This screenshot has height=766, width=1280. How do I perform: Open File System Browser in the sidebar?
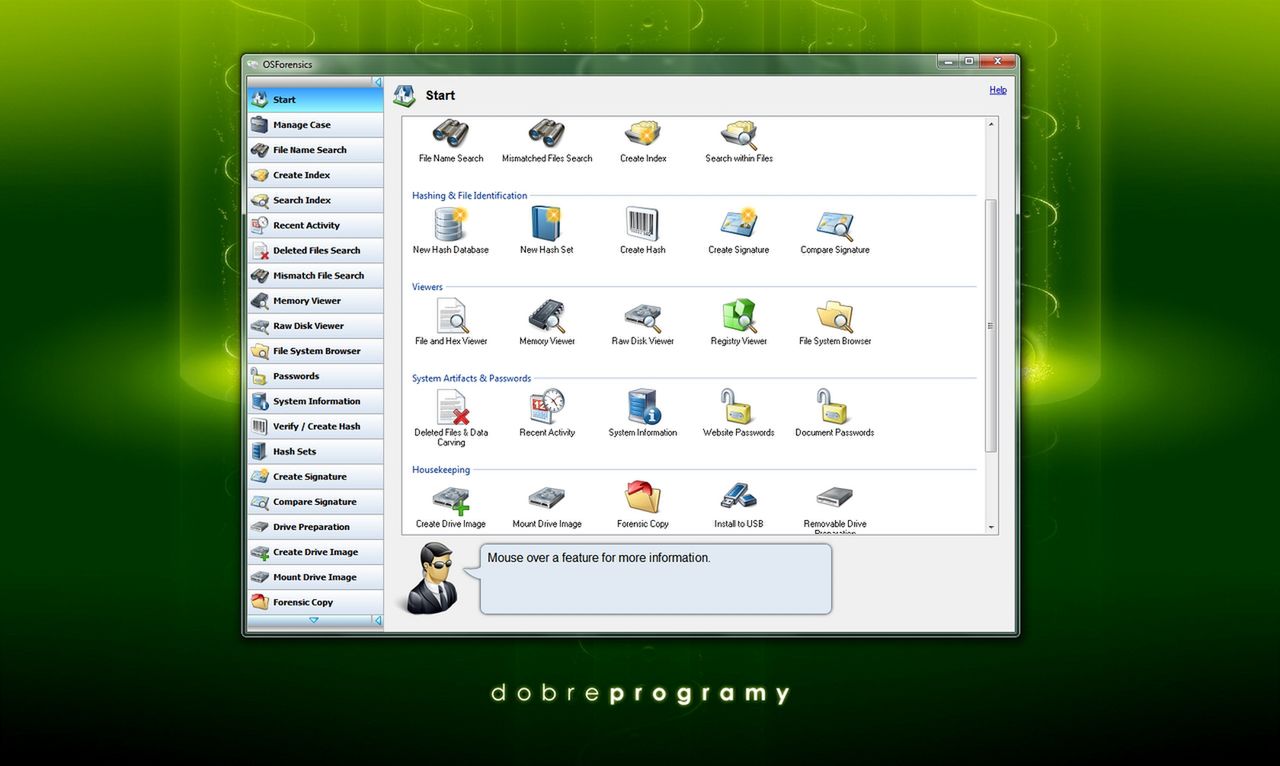pyautogui.click(x=315, y=351)
